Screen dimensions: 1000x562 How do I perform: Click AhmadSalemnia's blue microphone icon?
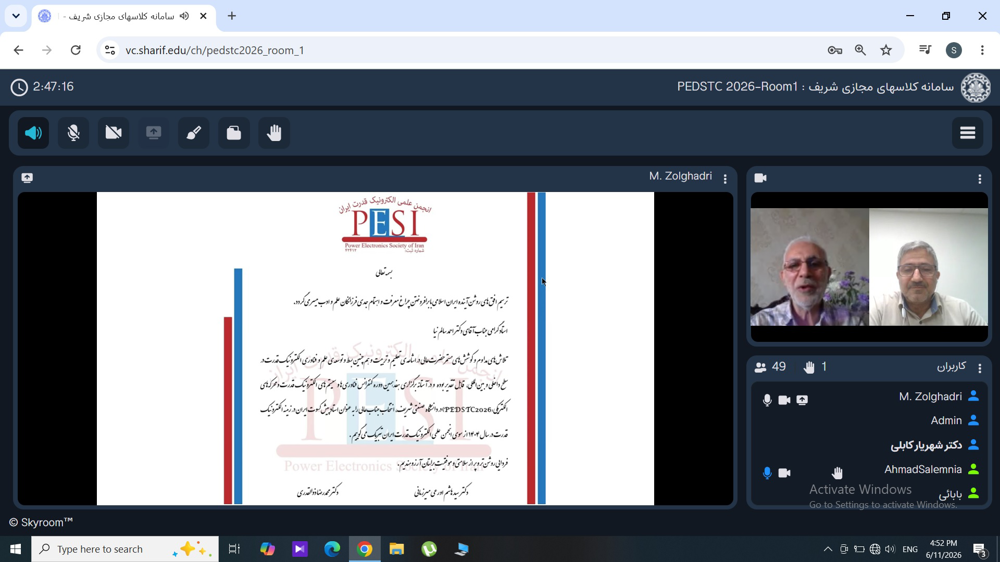pyautogui.click(x=767, y=473)
